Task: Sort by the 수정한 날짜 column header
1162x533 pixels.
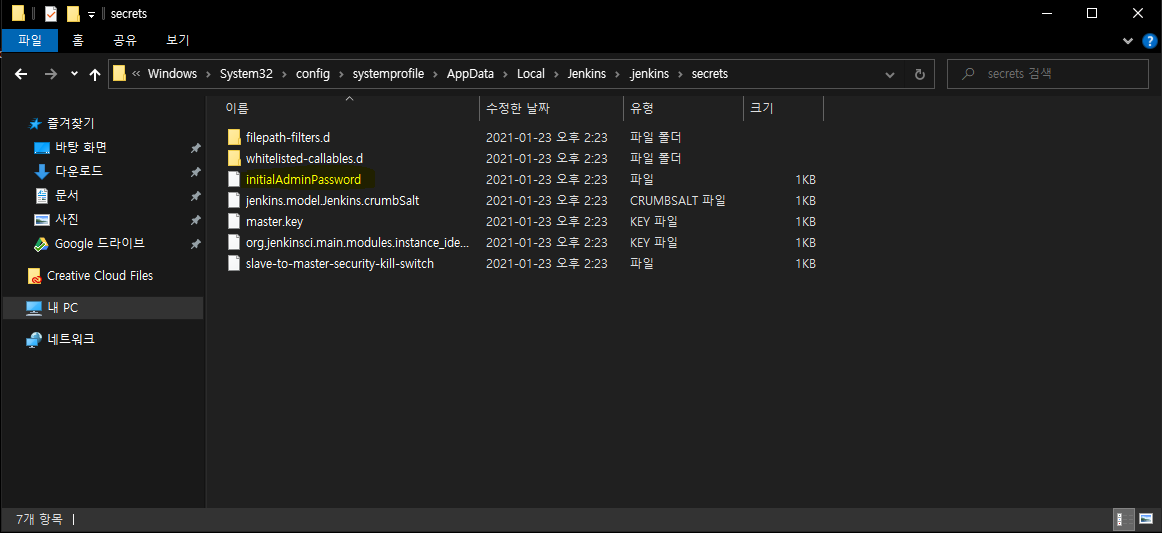Action: 551,108
